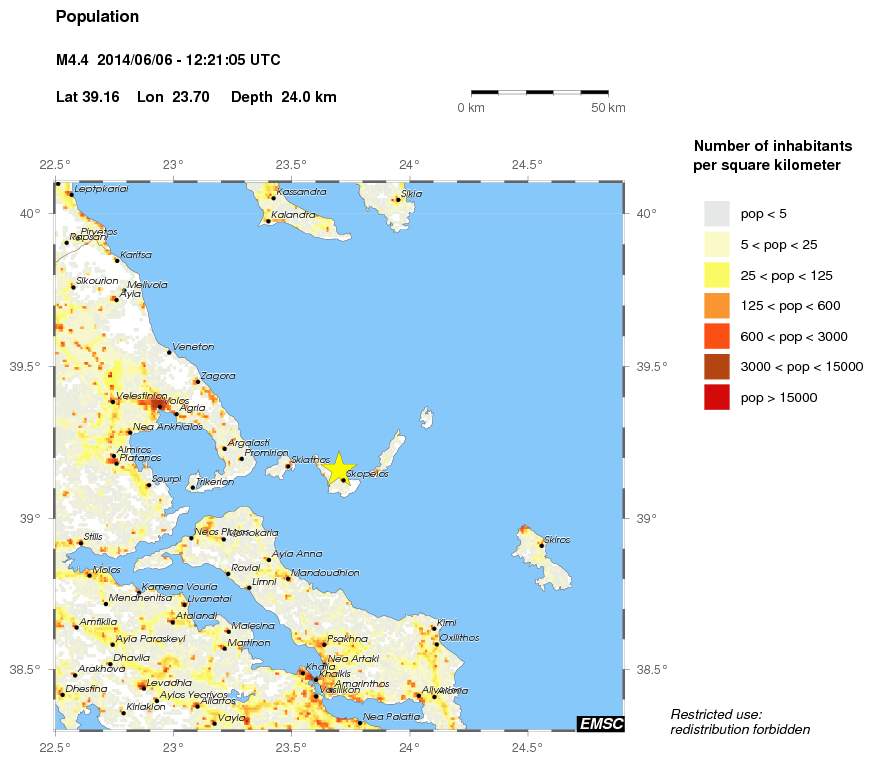This screenshot has height=762, width=873.
Task: Select the Skopelos city marker dot
Action: coord(344,480)
